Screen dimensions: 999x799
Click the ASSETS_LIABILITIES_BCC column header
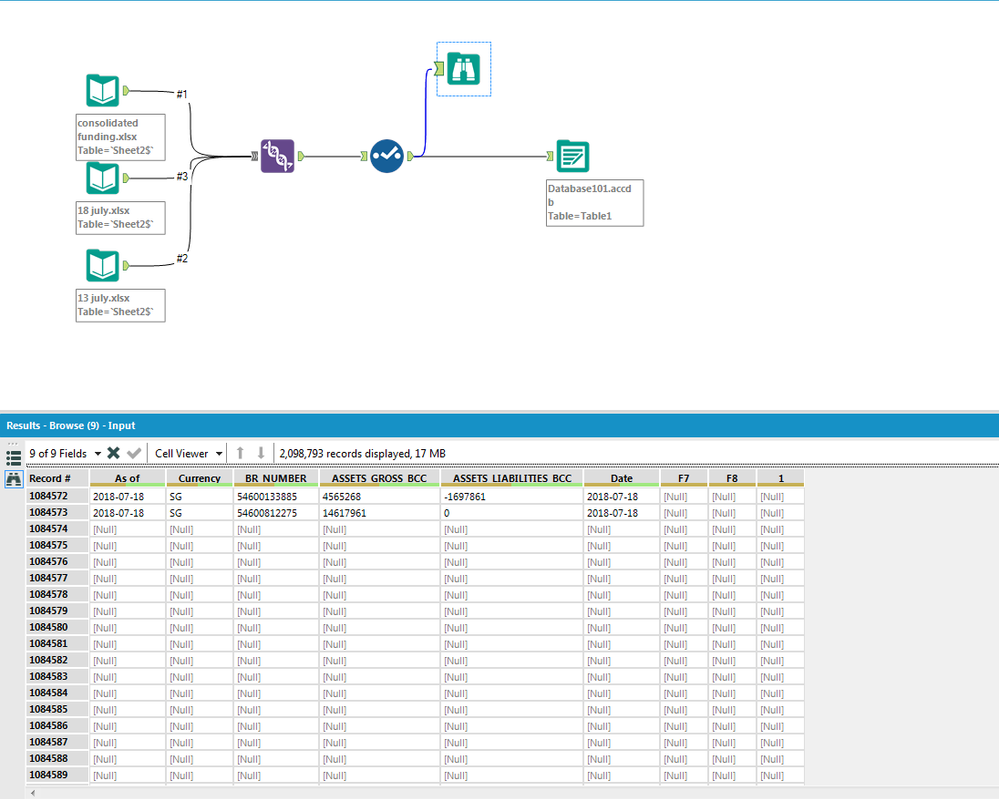coord(512,479)
